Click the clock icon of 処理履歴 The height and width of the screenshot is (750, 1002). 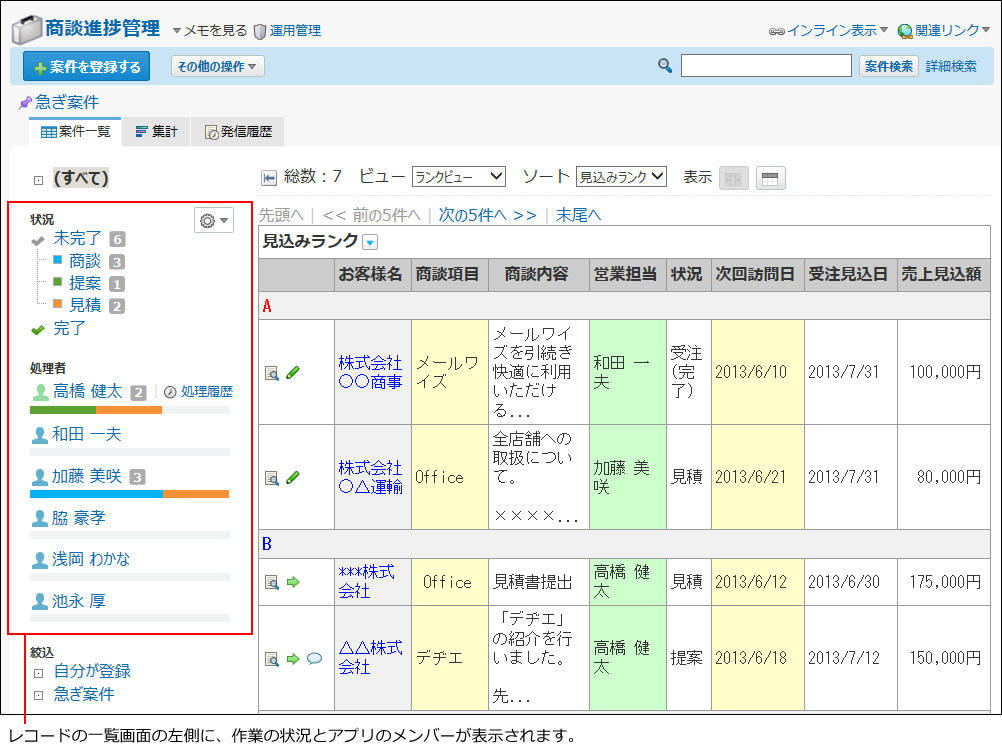(x=170, y=392)
